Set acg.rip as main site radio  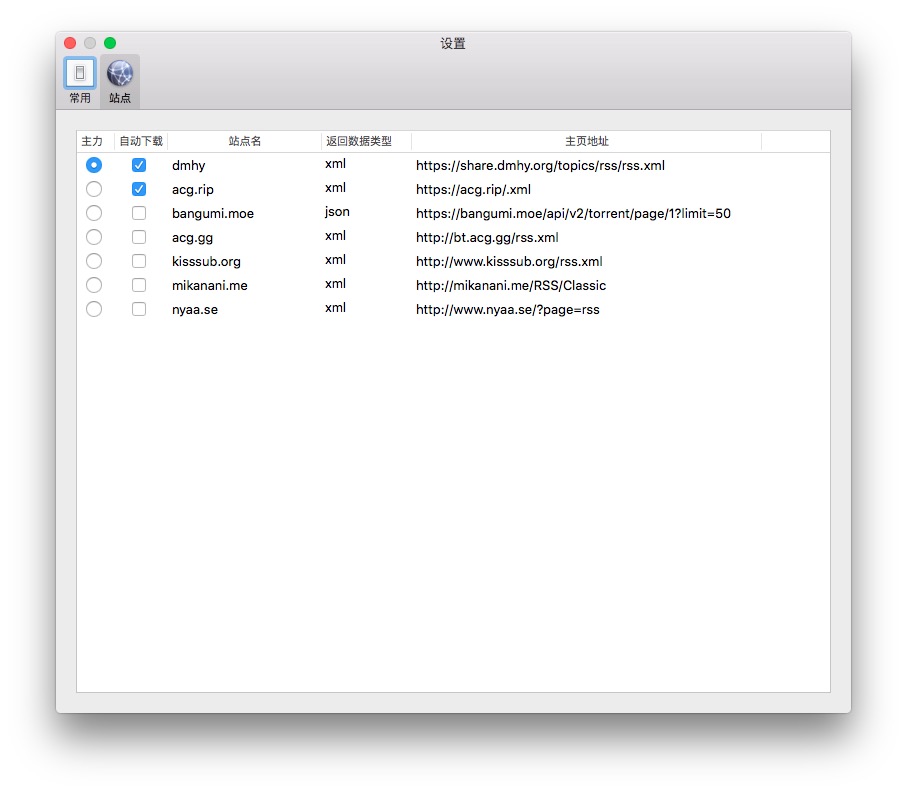tap(94, 189)
